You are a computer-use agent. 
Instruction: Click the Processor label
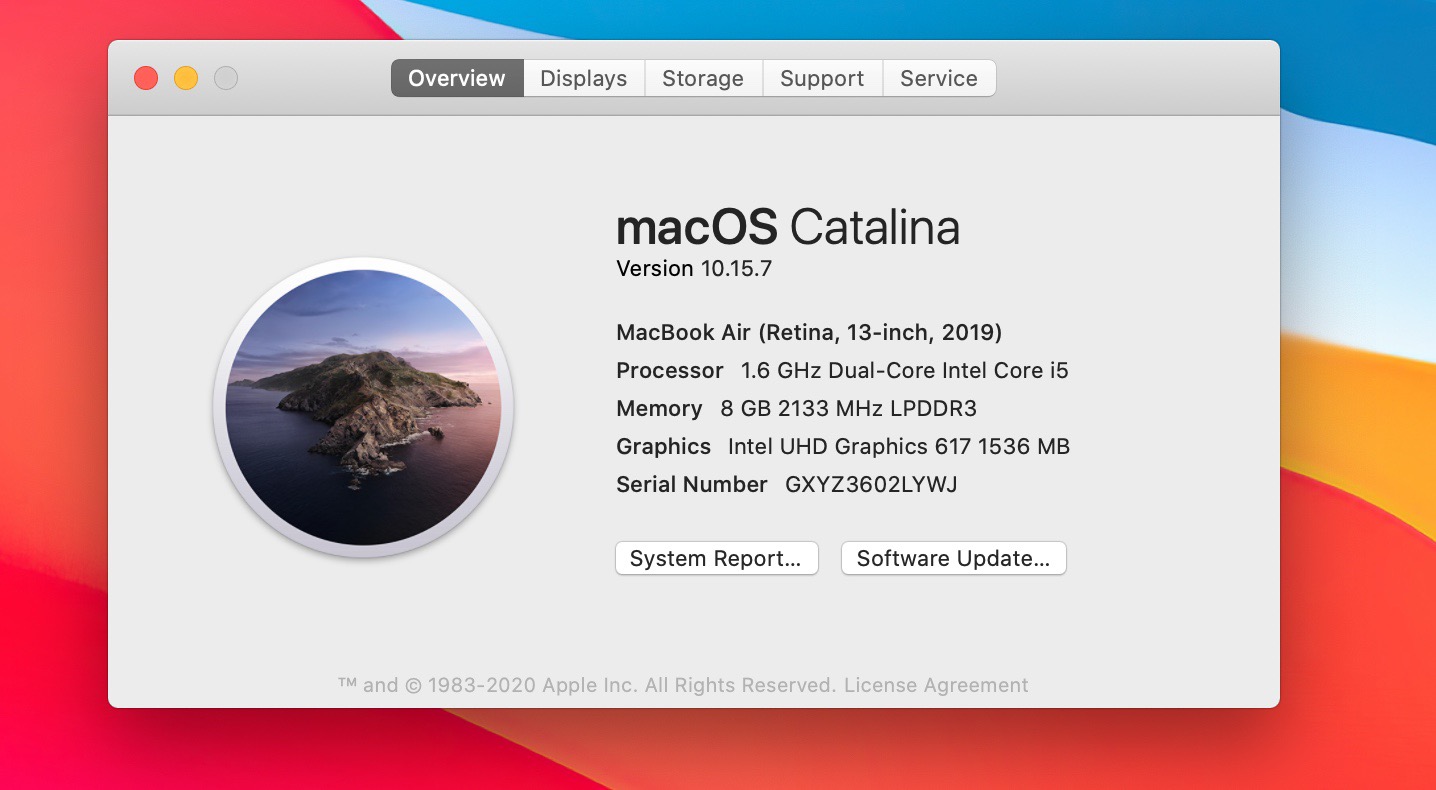tap(670, 370)
